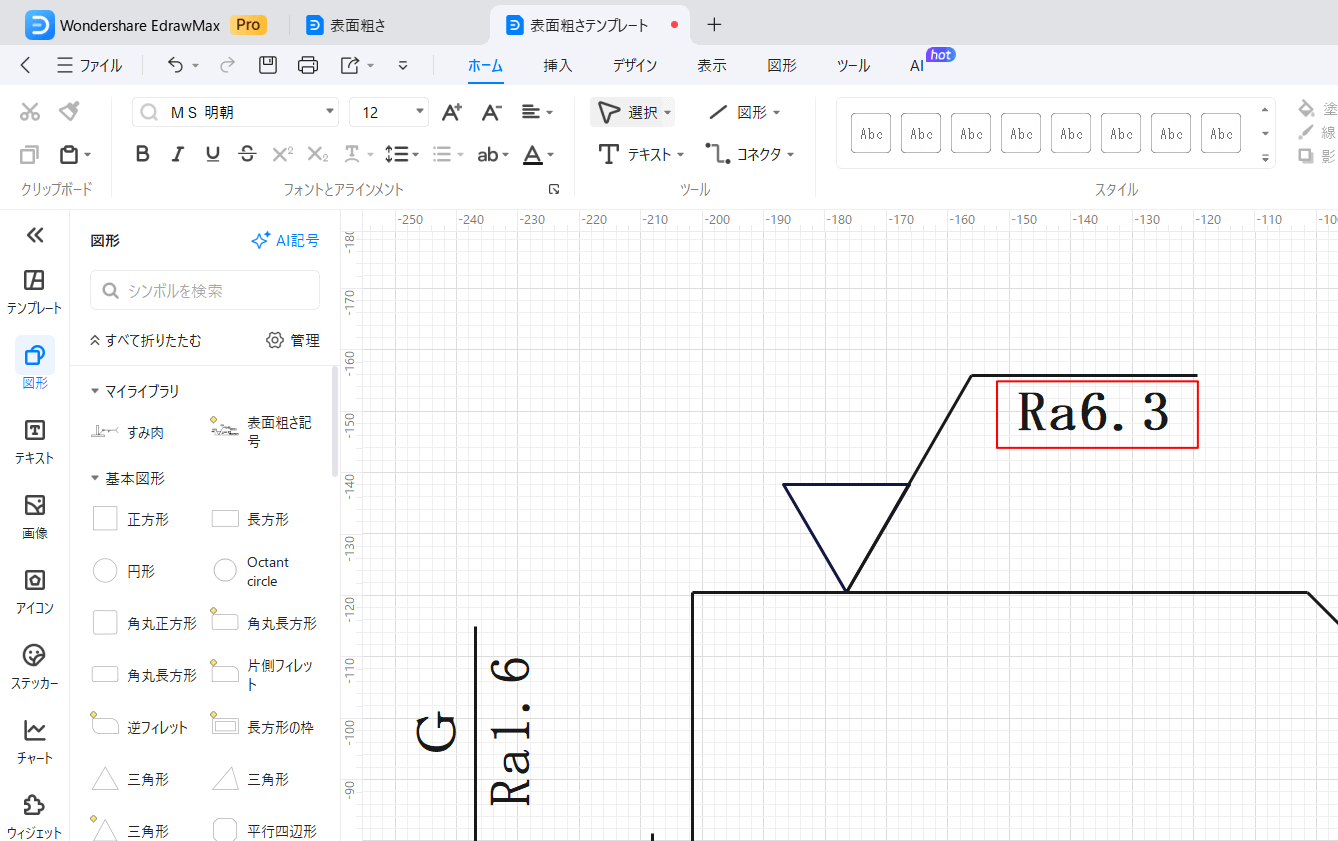The width and height of the screenshot is (1338, 841).
Task: Click the shadow icon
Action: (1306, 156)
